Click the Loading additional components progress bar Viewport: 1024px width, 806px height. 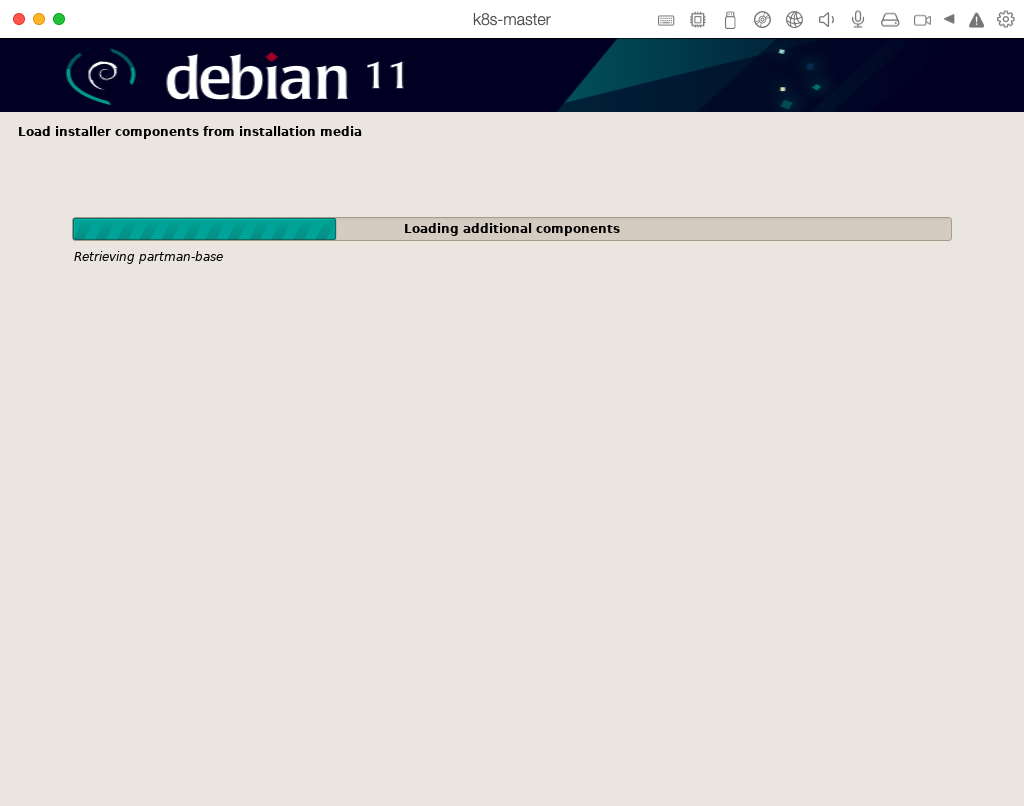click(512, 229)
